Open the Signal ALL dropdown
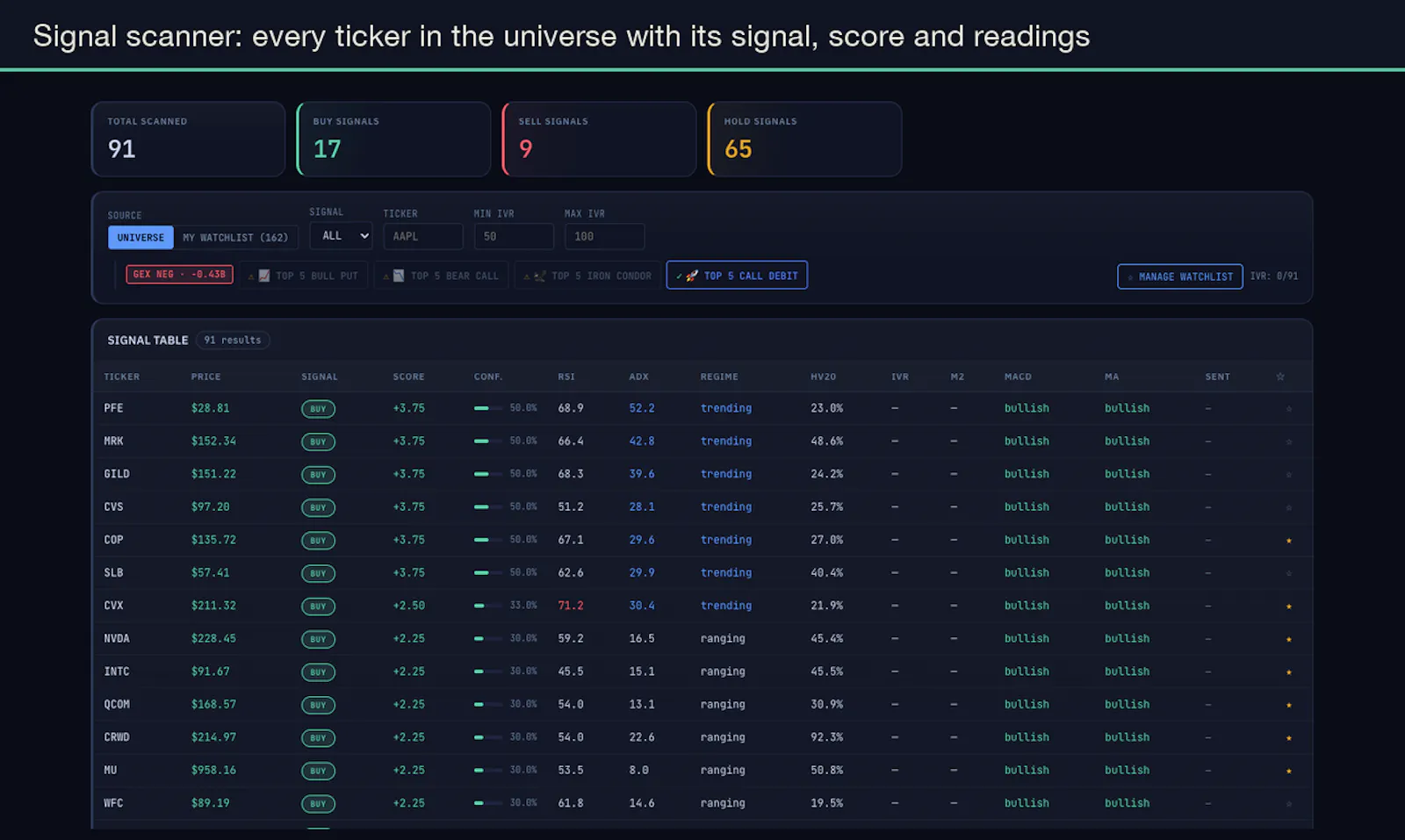This screenshot has height=840, width=1405. point(341,236)
